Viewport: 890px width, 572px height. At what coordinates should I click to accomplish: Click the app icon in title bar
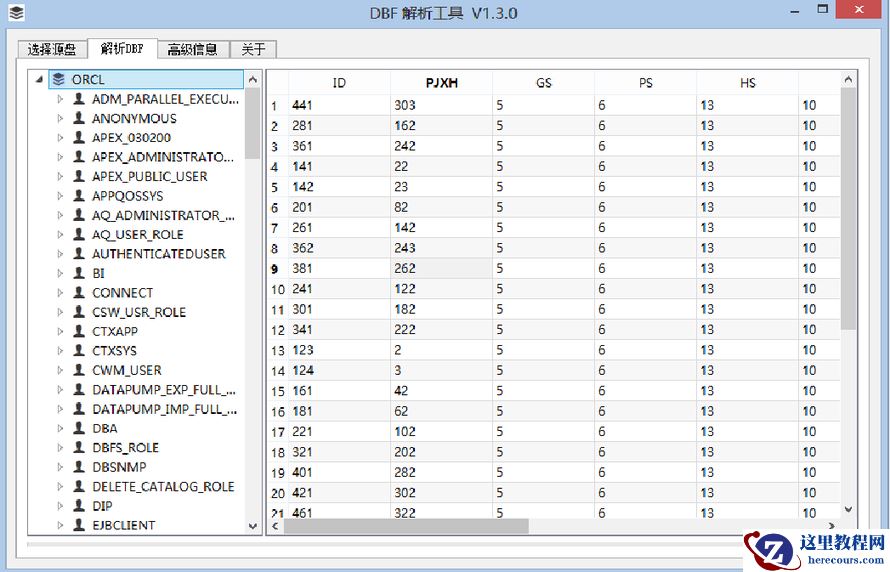click(16, 12)
